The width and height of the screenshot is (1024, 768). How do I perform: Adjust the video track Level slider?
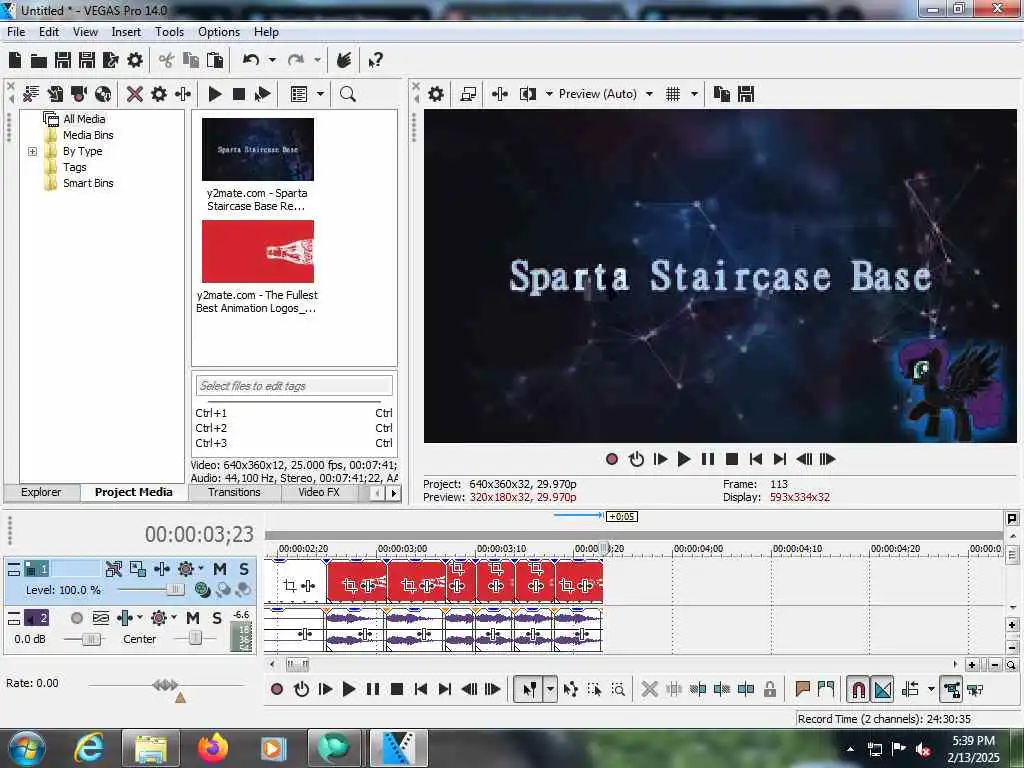(x=175, y=590)
